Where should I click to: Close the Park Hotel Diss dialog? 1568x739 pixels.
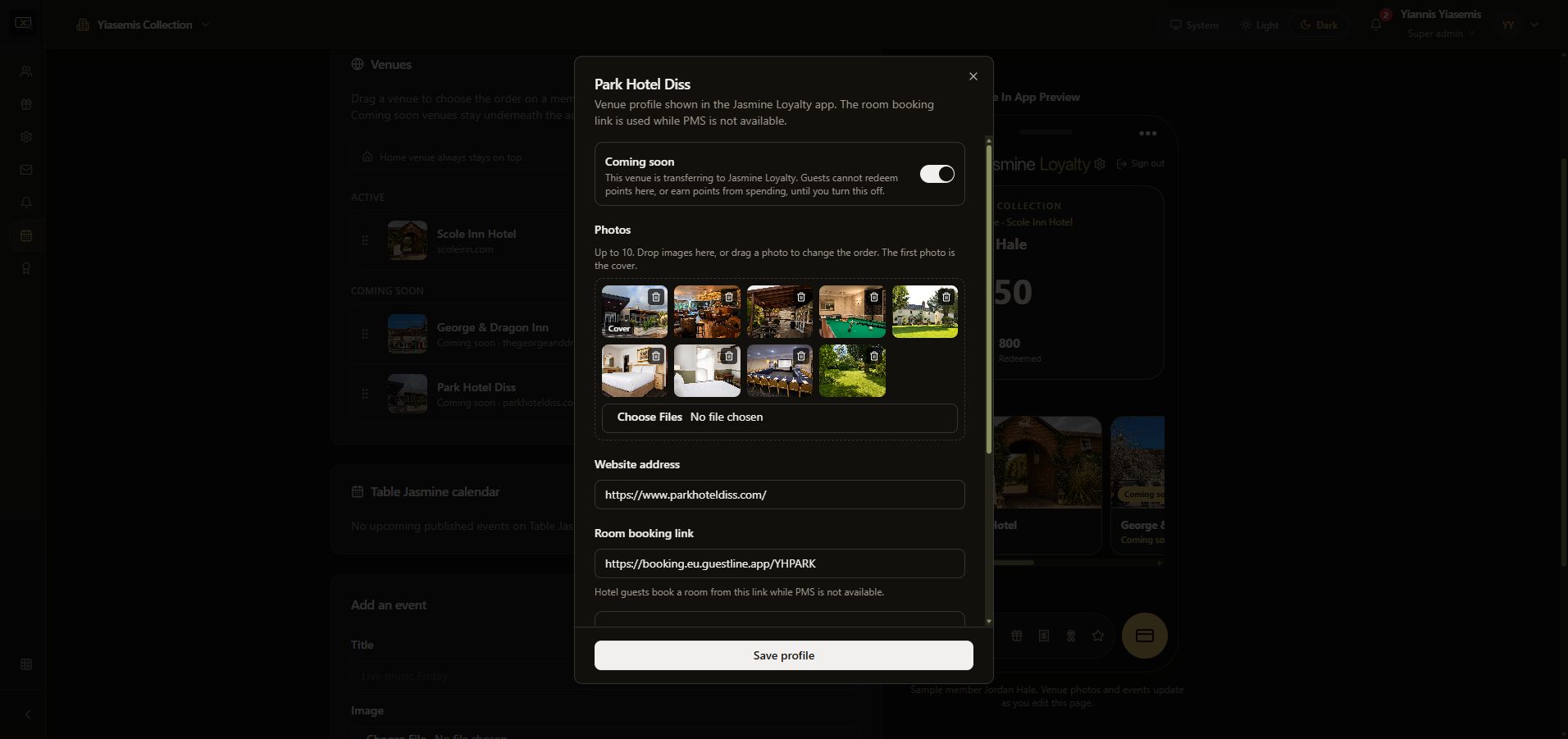[x=973, y=76]
